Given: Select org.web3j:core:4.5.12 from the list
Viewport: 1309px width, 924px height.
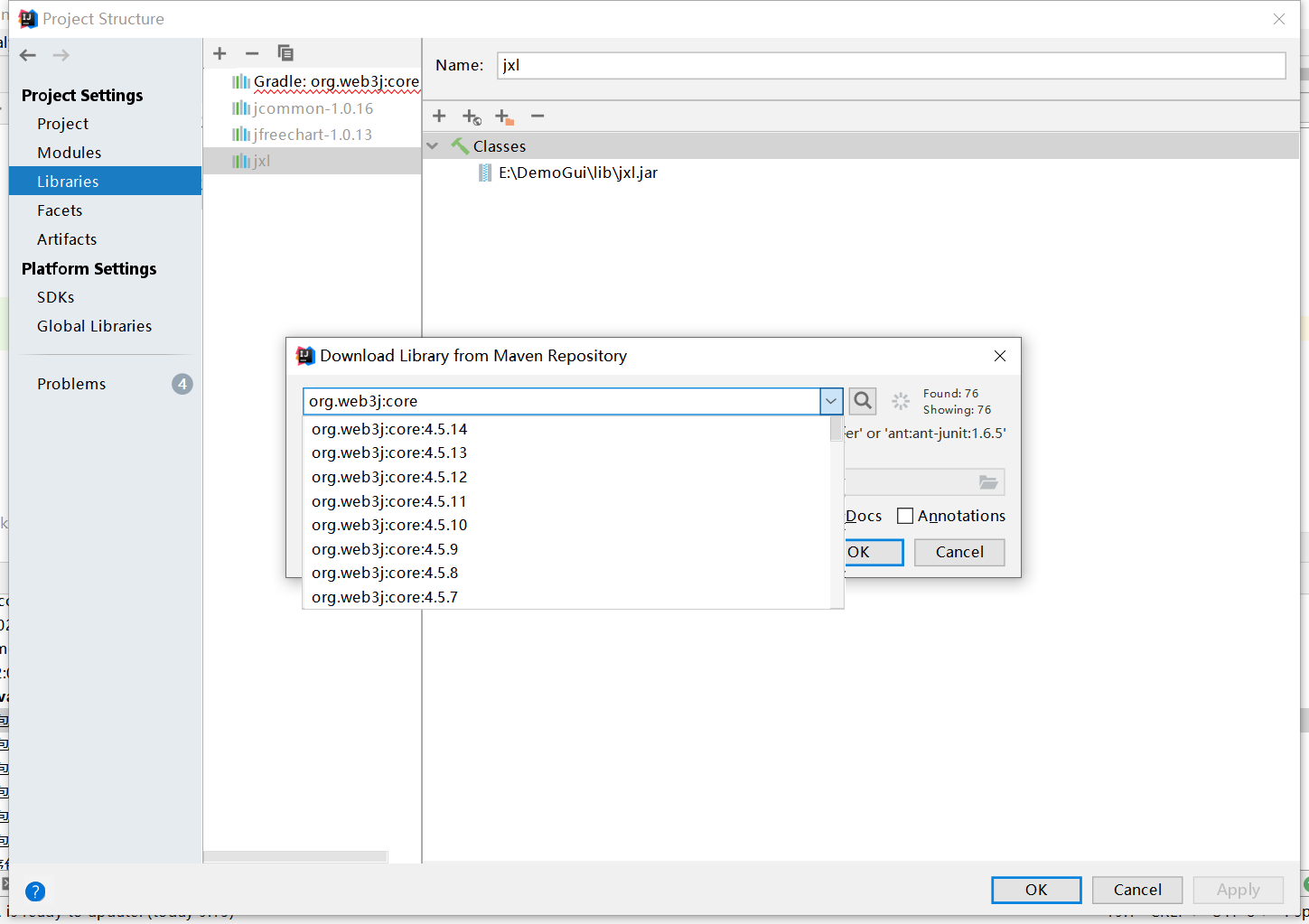Looking at the screenshot, I should 388,476.
